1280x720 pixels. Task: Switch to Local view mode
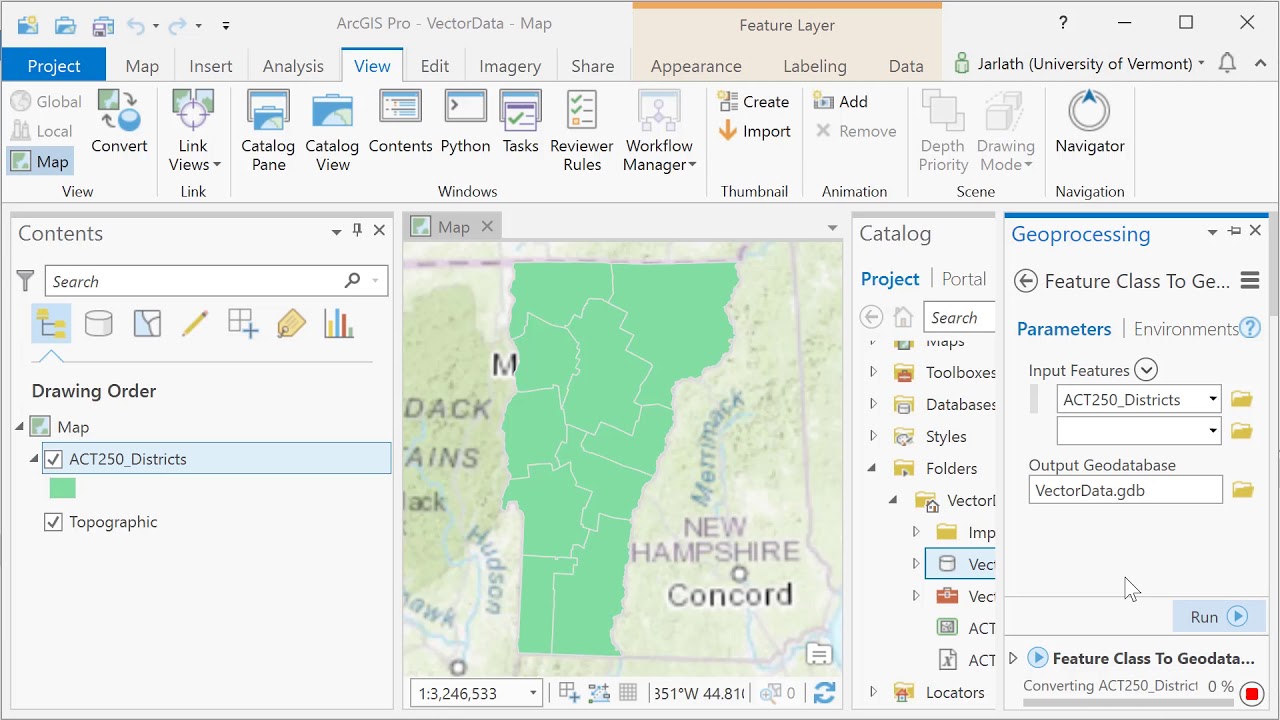click(42, 131)
